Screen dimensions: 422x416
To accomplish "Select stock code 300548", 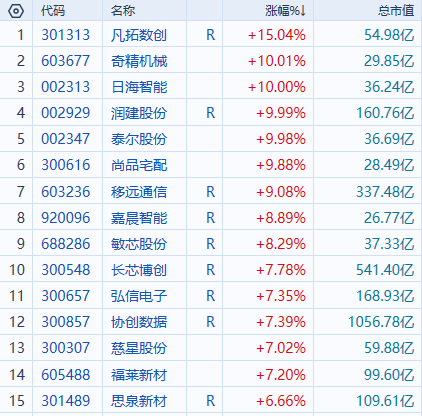I will [66, 270].
